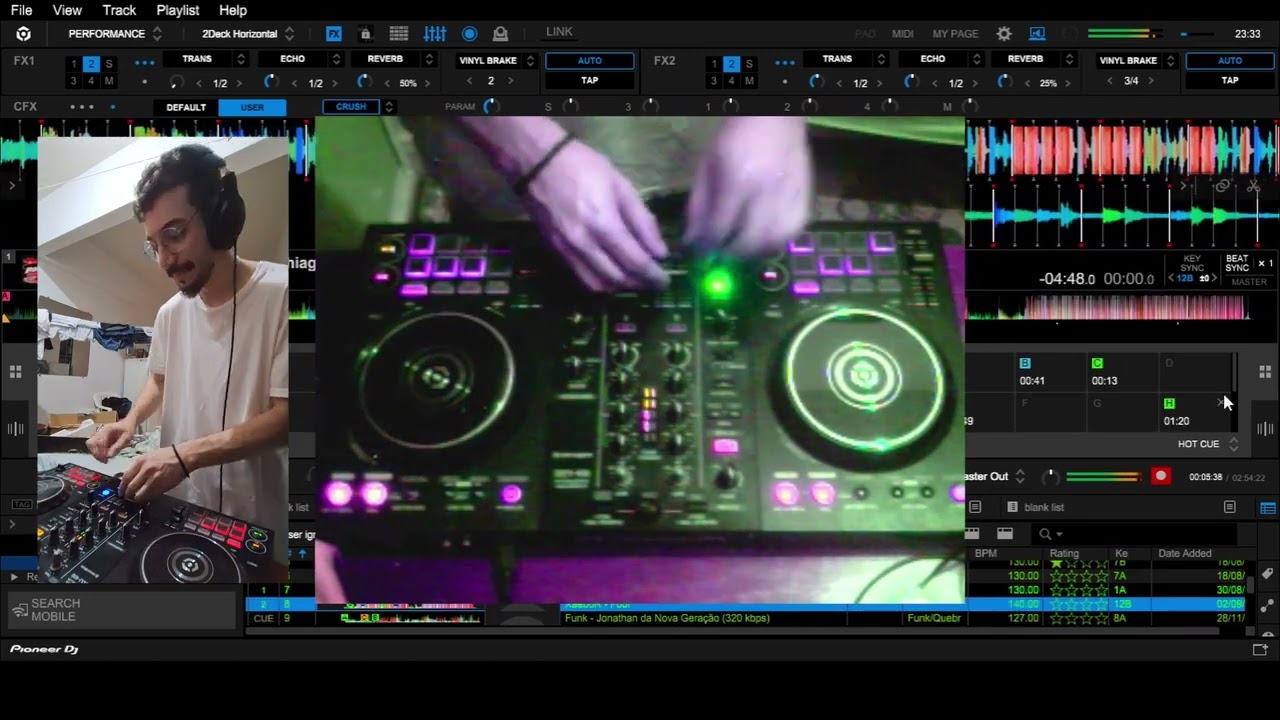The width and height of the screenshot is (1280, 720).
Task: Toggle FX2 deck 4 assign button
Action: pos(731,81)
